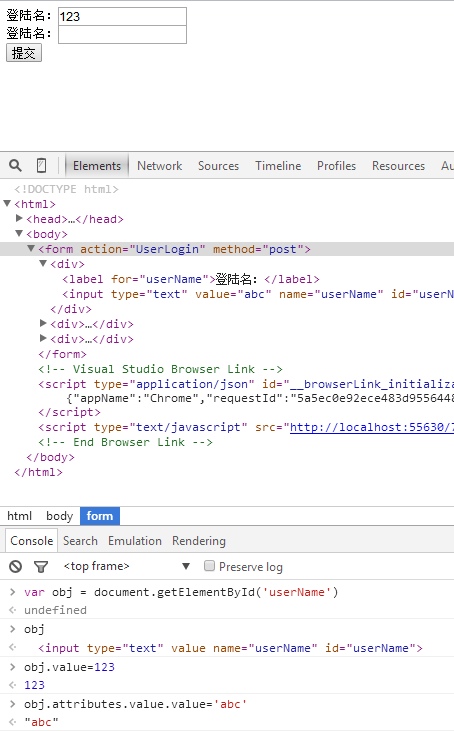Switch to the Network tab
Screen dimensions: 454x731
point(159,166)
